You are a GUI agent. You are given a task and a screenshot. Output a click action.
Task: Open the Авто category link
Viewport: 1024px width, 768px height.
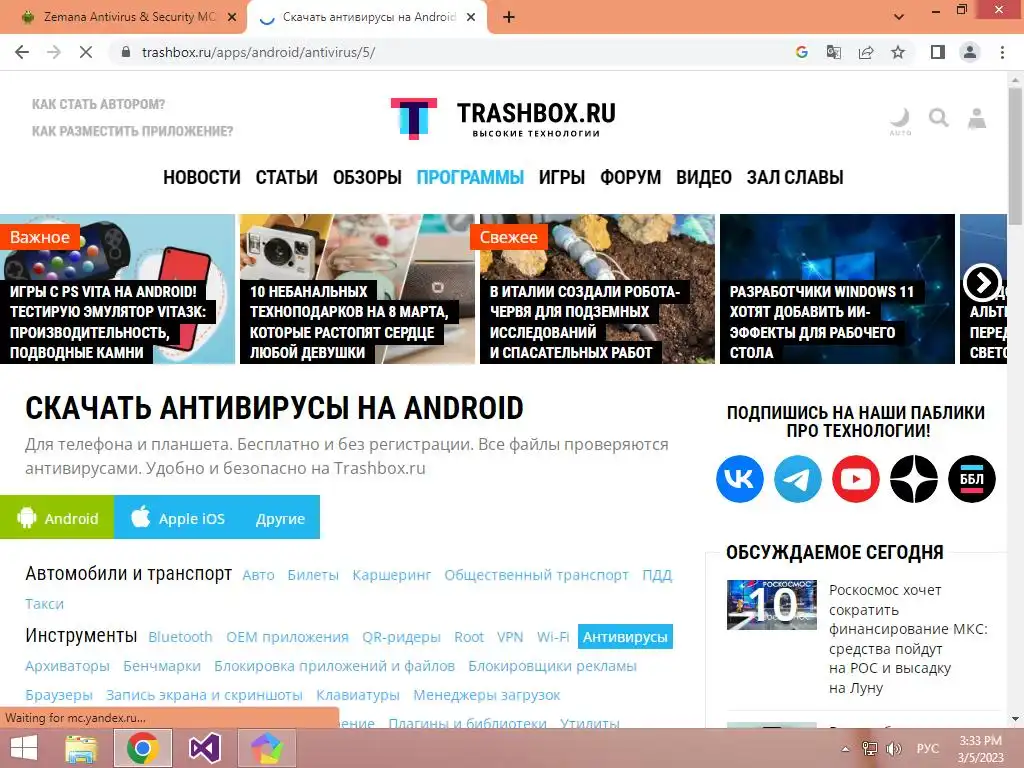[x=258, y=575]
